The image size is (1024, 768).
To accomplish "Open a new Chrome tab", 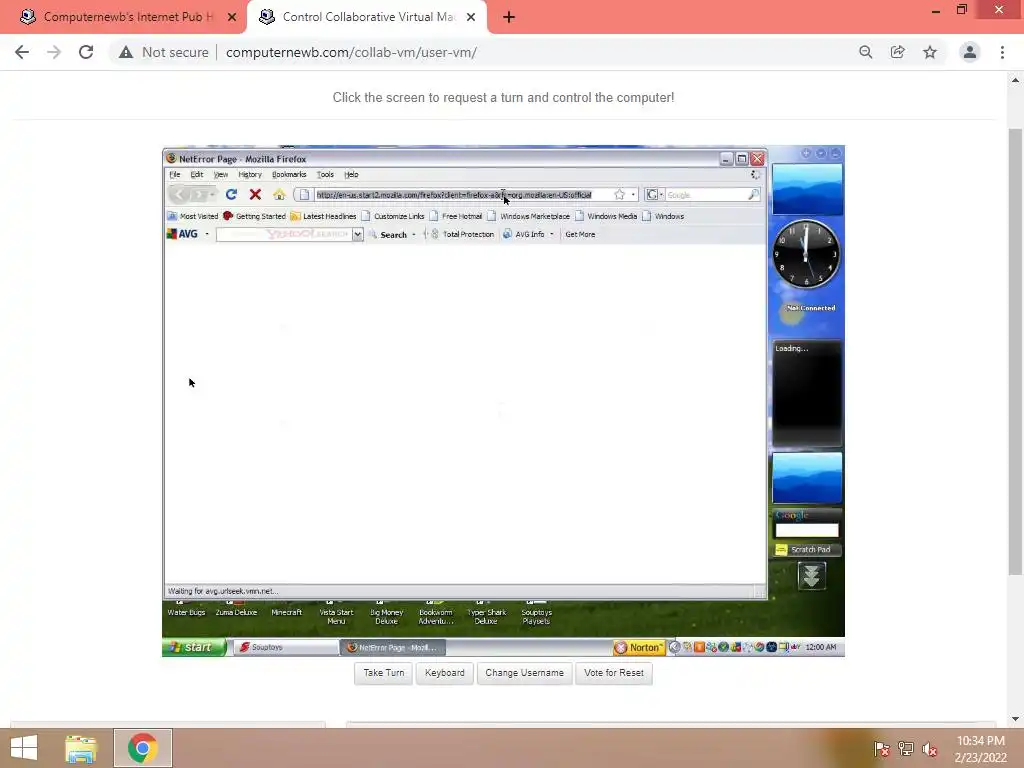I will [509, 17].
